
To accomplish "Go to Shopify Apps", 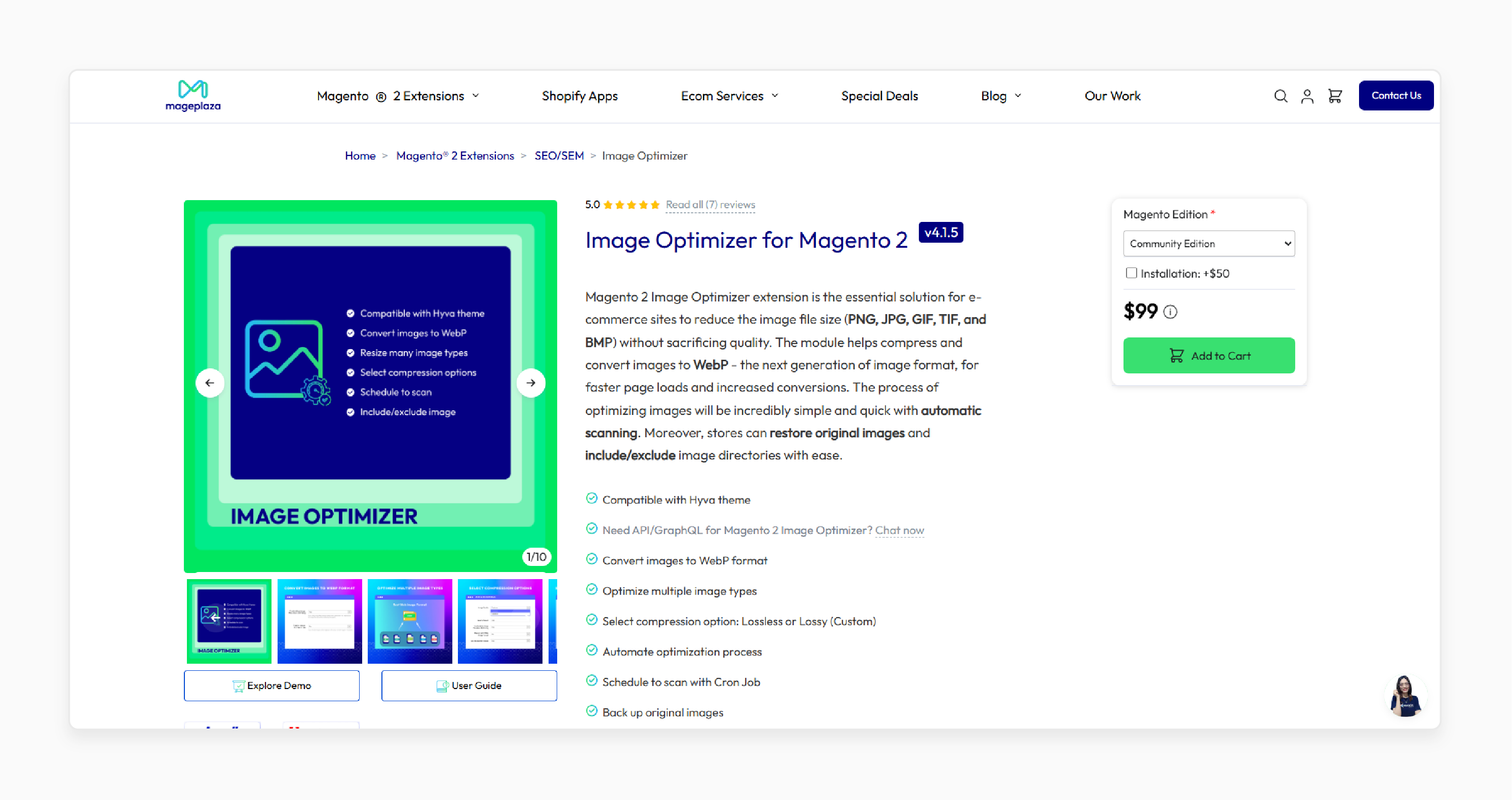I will pyautogui.click(x=579, y=96).
